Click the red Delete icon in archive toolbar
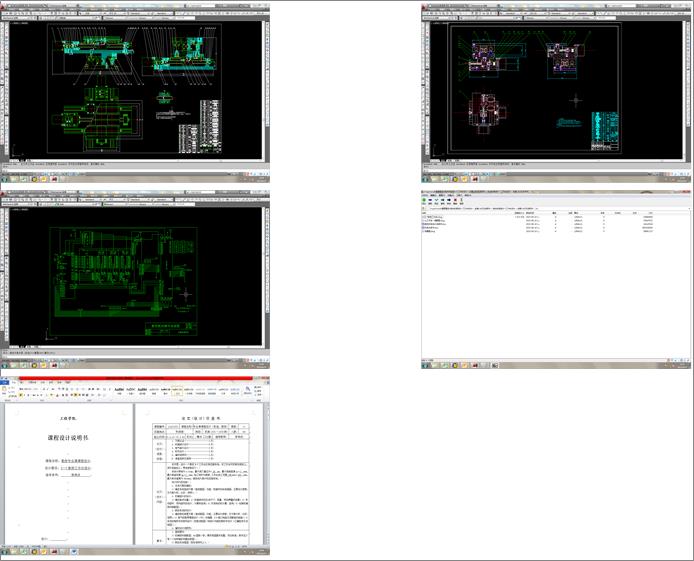 pyautogui.click(x=455, y=200)
